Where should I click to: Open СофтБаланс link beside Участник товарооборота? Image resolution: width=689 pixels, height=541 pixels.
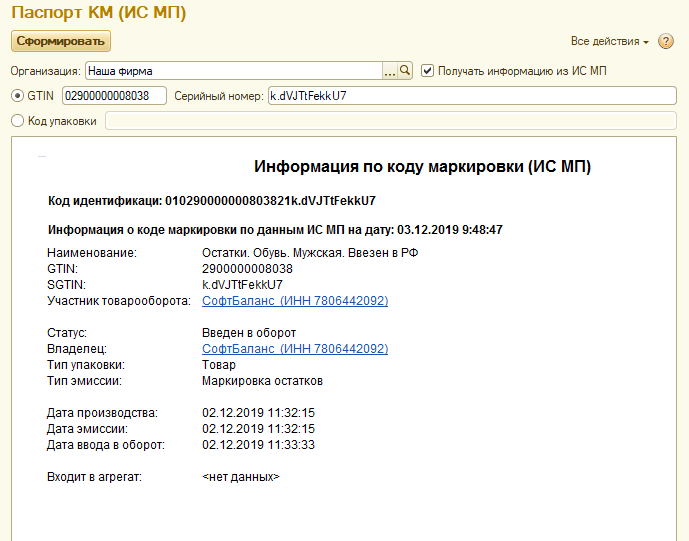(x=294, y=300)
